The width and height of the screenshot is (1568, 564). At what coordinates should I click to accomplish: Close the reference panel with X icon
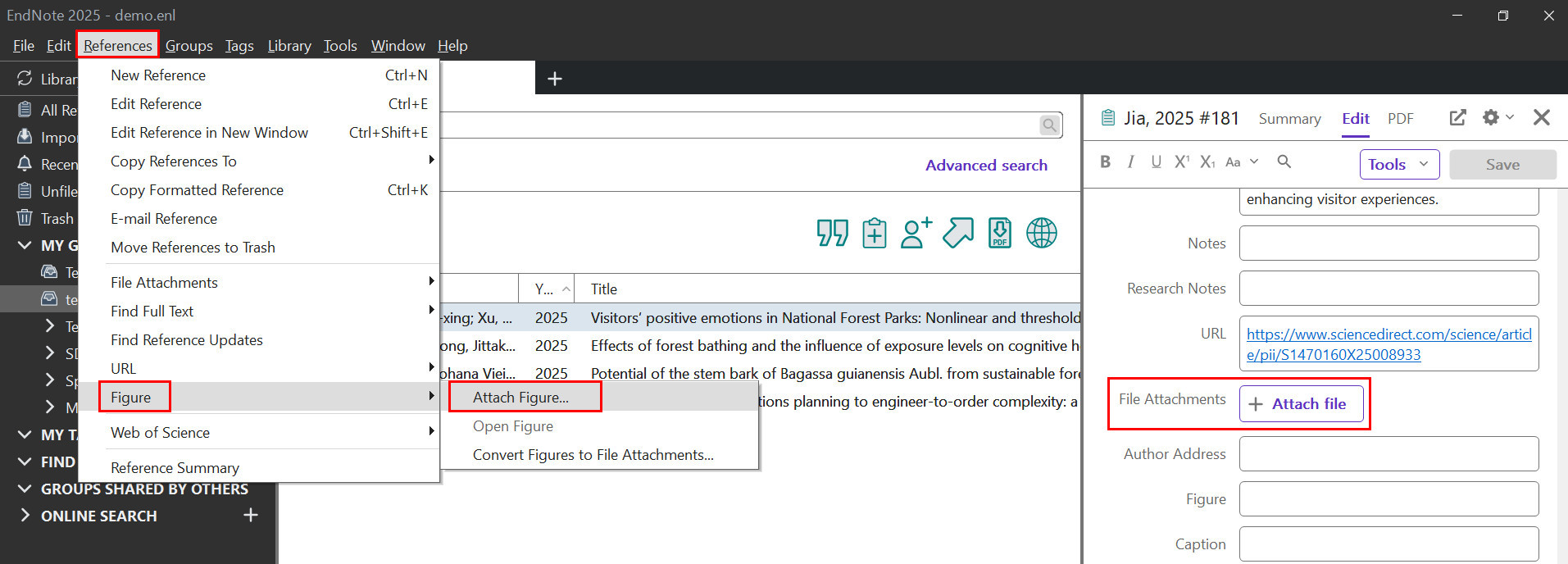pyautogui.click(x=1542, y=118)
